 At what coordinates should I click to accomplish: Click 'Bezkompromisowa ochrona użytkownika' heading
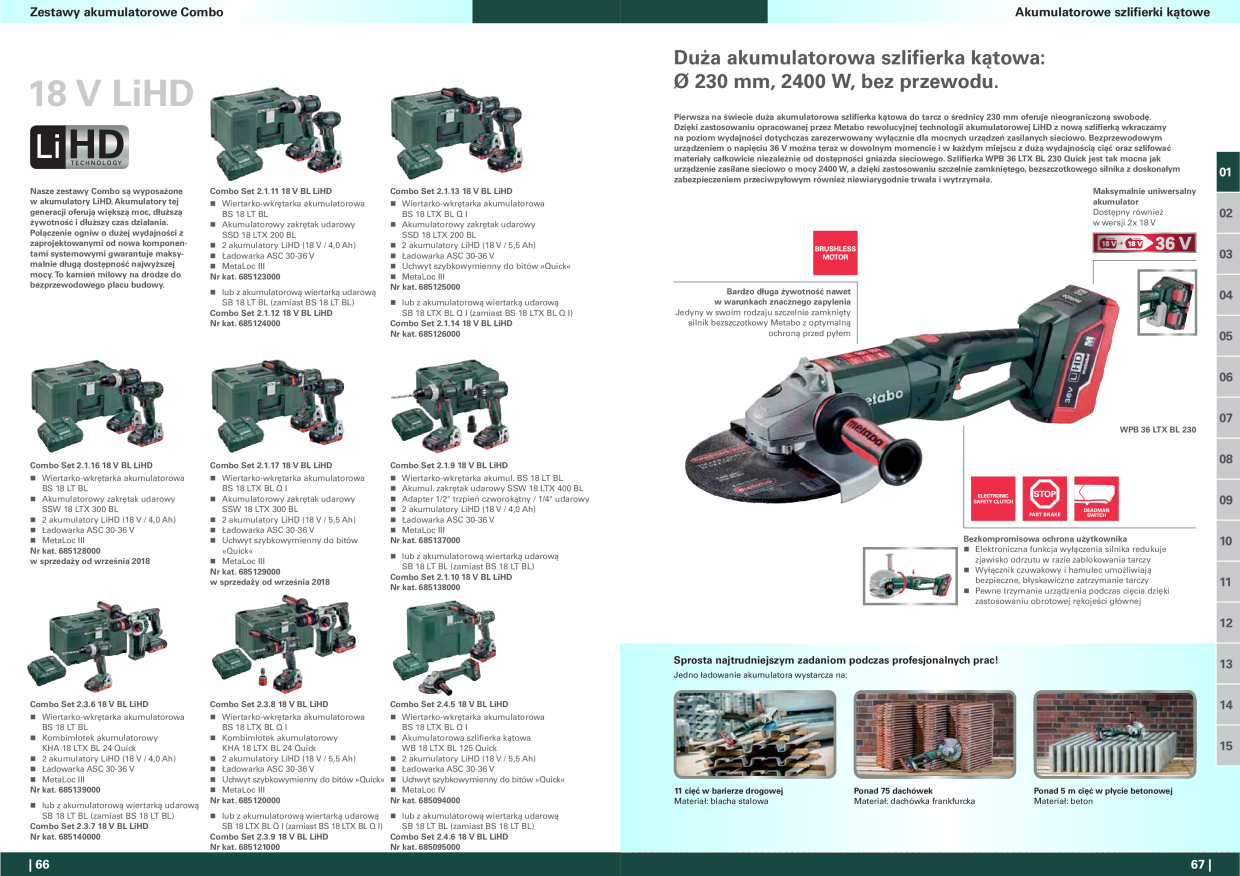(1045, 539)
